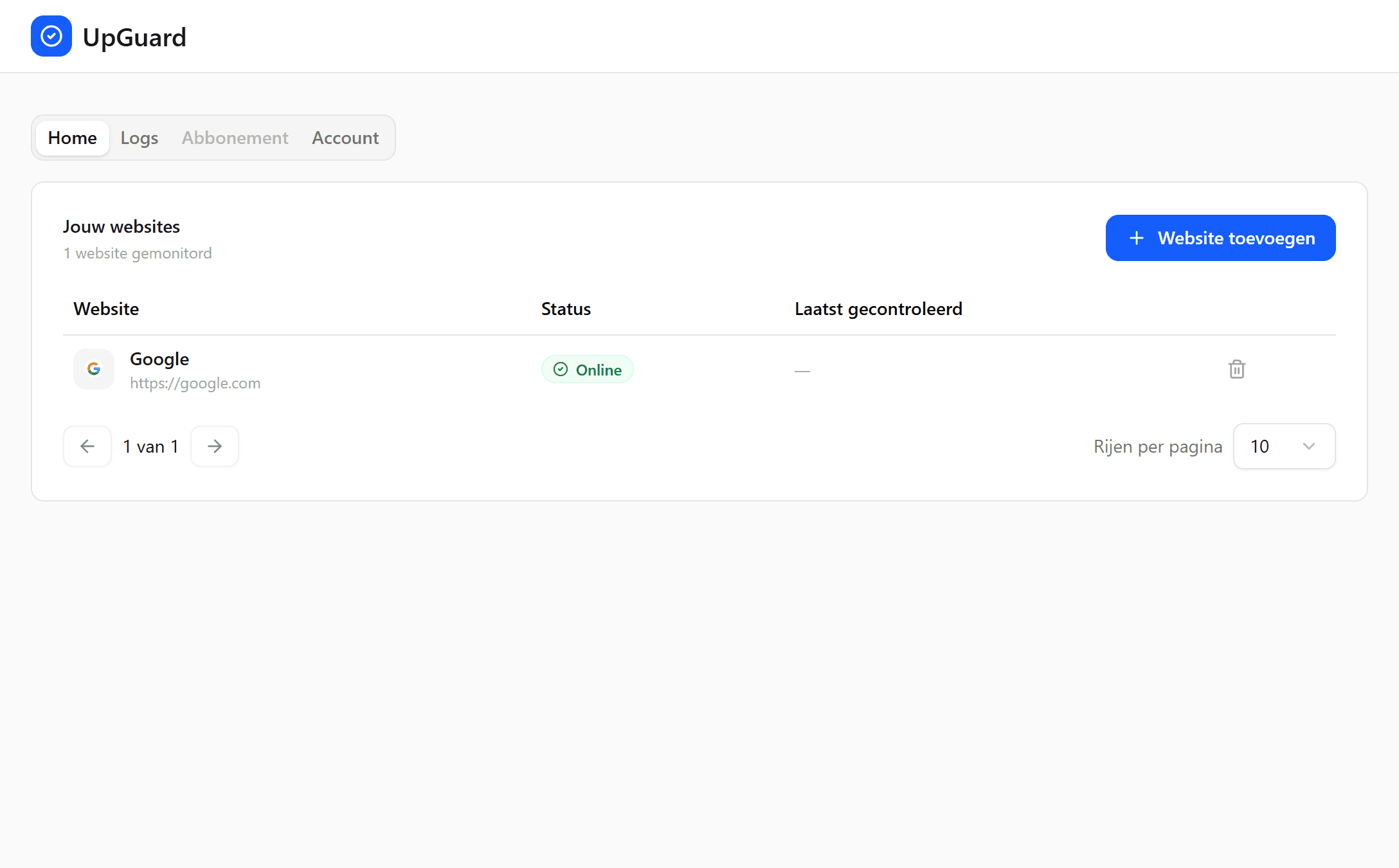Expand the rows-per-page selector showing 10
Screen dimensions: 1399x868
1284,446
